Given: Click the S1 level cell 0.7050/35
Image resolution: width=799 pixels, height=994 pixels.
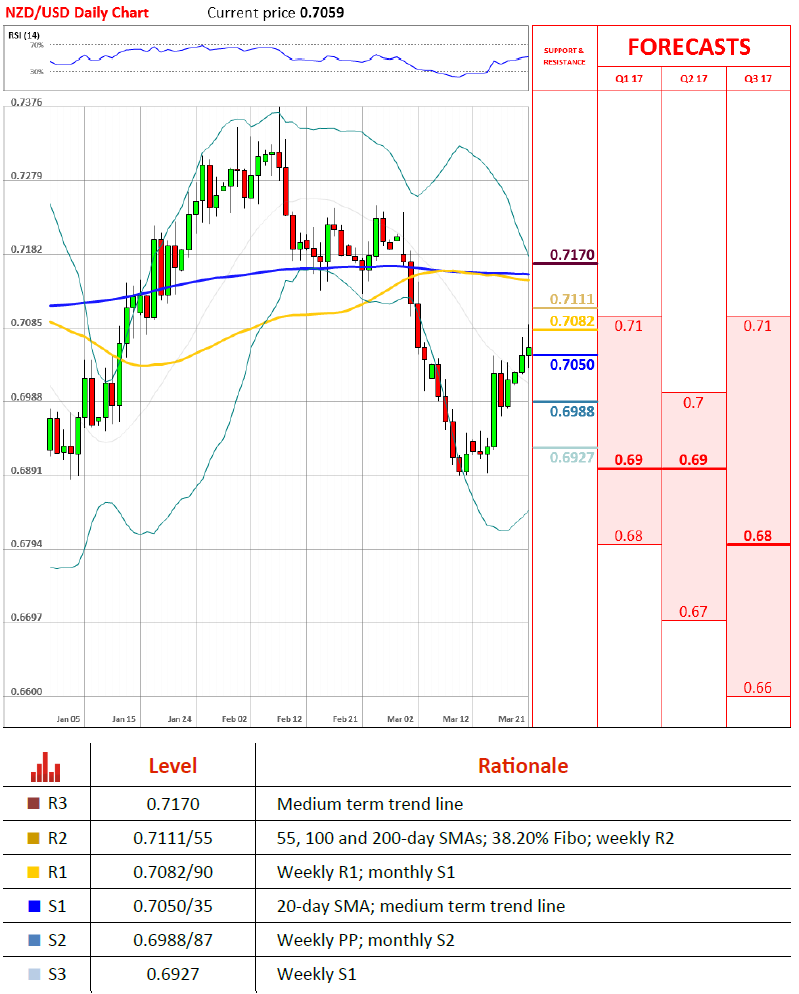Looking at the screenshot, I should tap(173, 906).
